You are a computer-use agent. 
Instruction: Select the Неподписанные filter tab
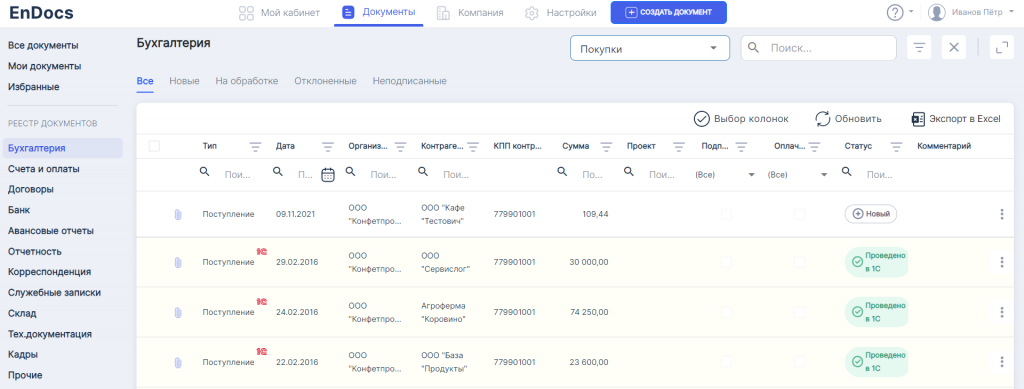409,81
